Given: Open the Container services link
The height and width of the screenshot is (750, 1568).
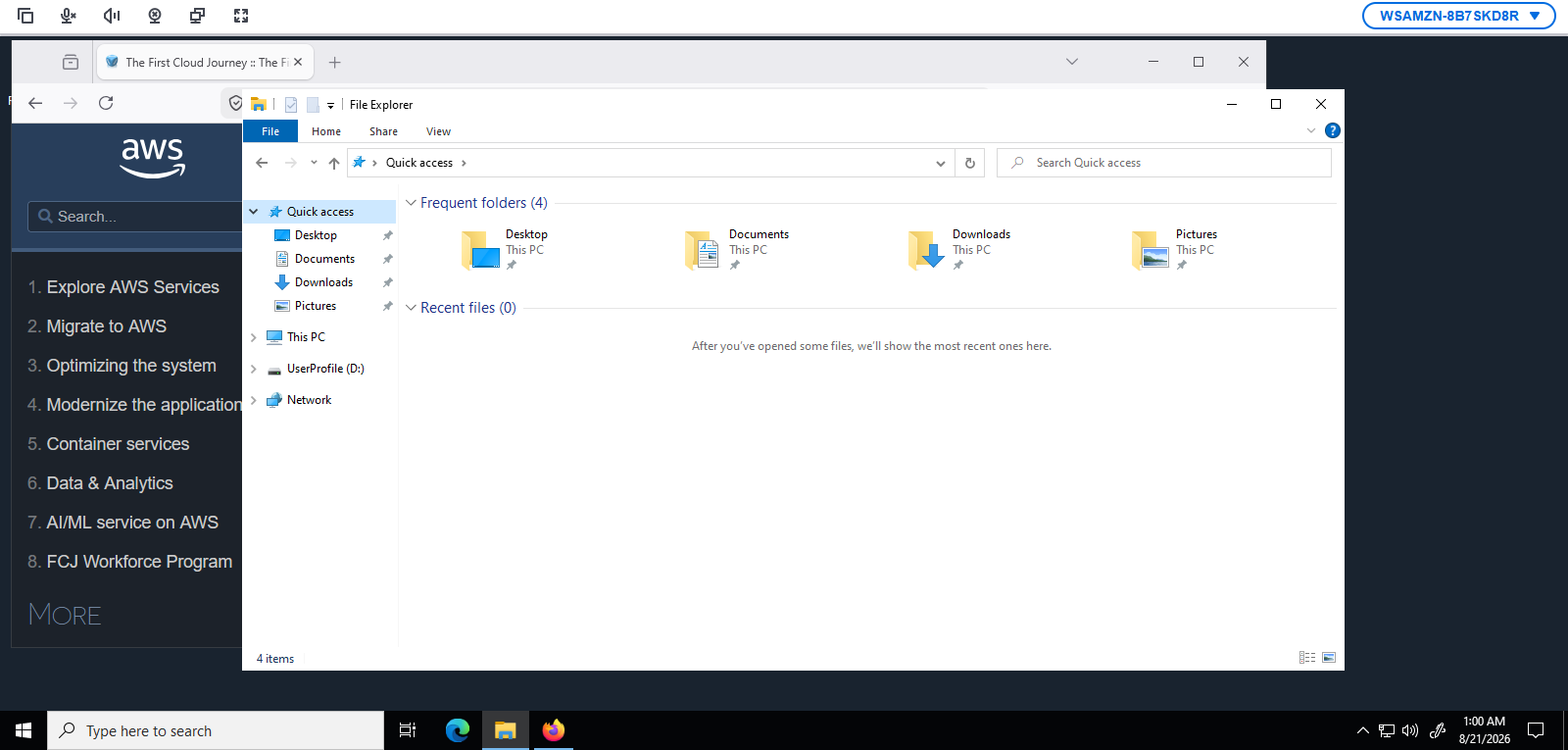Looking at the screenshot, I should [118, 444].
